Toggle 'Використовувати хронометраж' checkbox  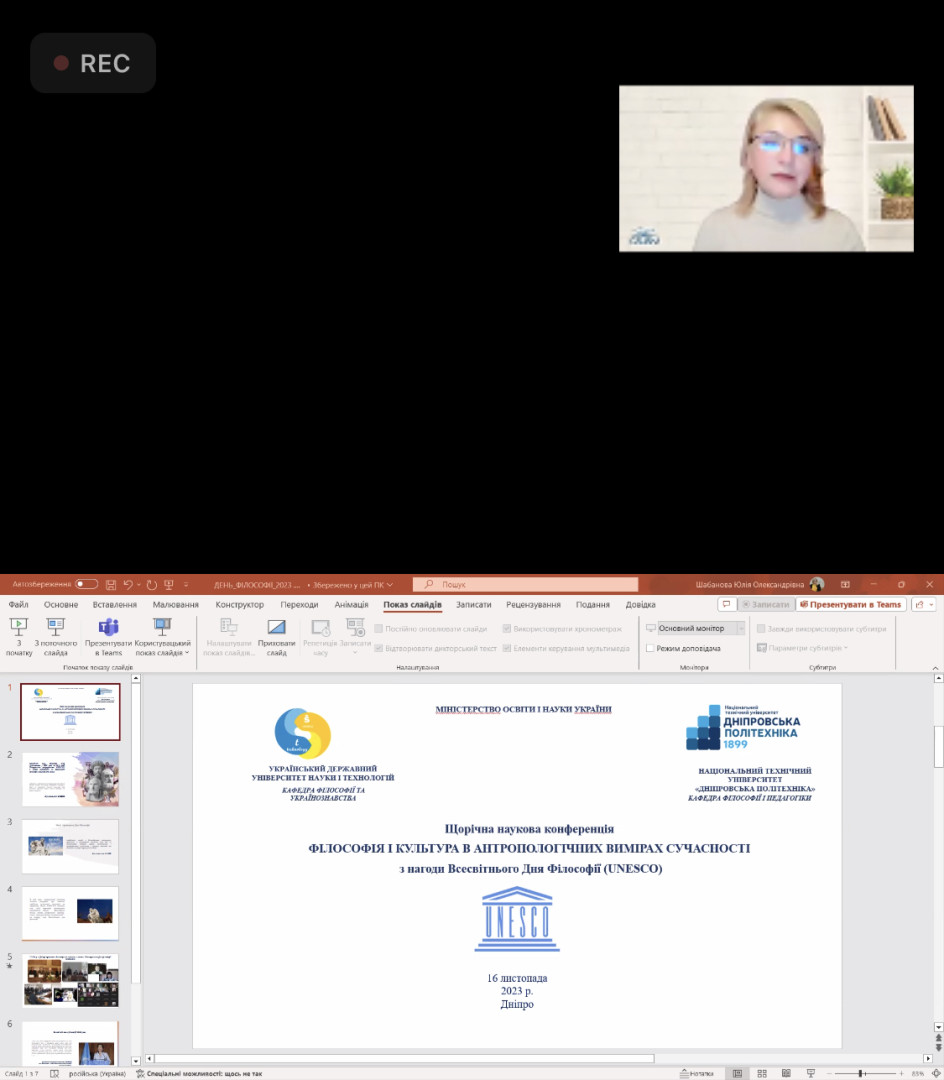[507, 629]
